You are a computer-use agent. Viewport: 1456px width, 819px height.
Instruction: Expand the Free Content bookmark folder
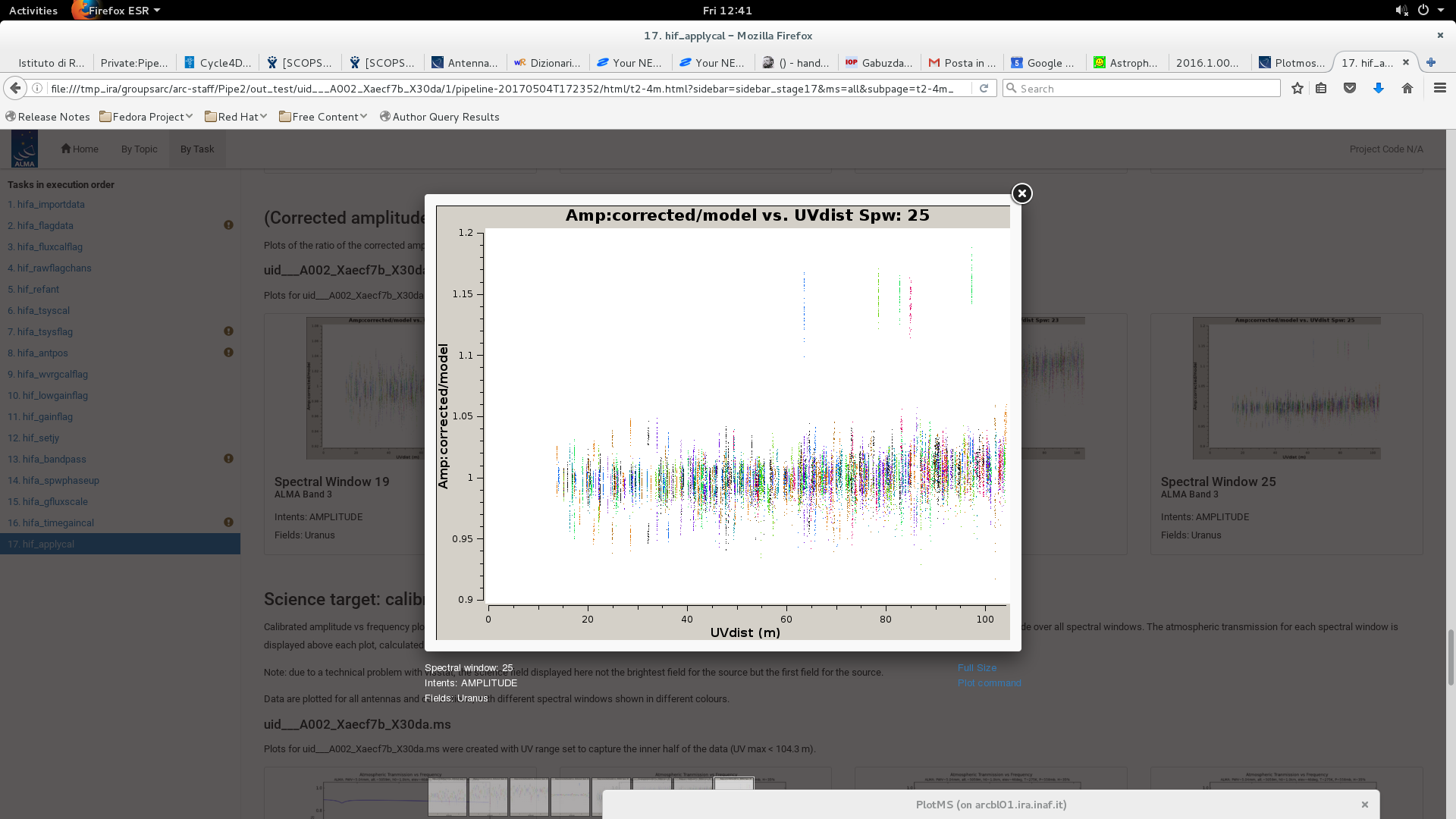[323, 117]
